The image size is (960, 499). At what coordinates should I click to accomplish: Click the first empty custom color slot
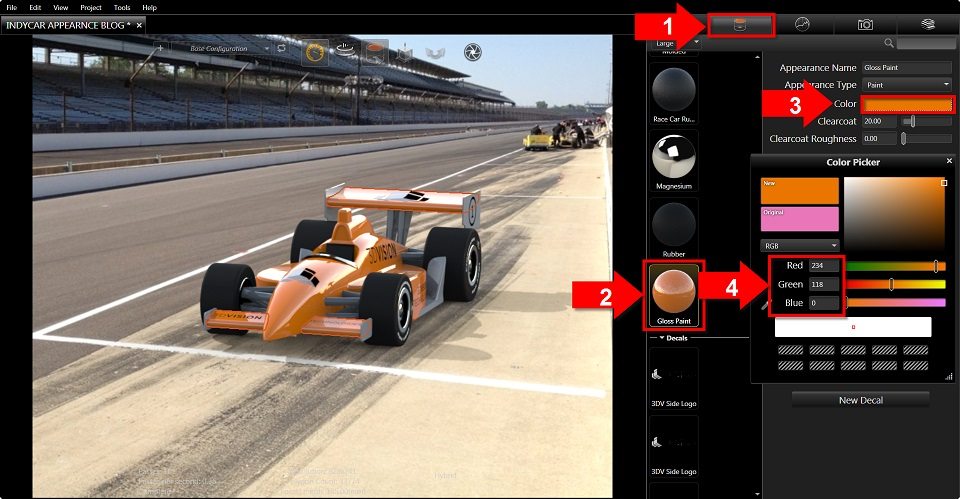790,350
